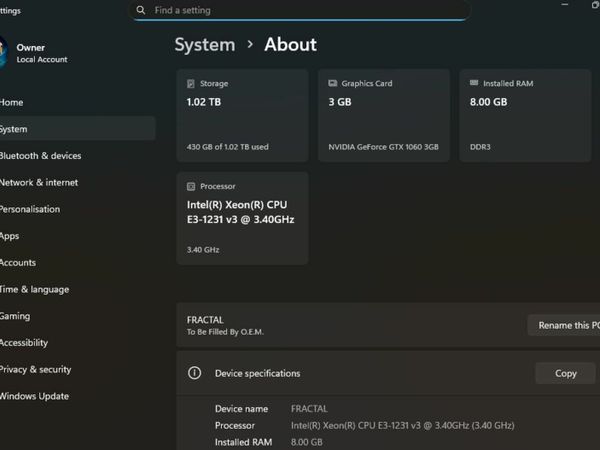Viewport: 600px width, 450px height.
Task: Open Personalisation settings
Action: coord(30,209)
